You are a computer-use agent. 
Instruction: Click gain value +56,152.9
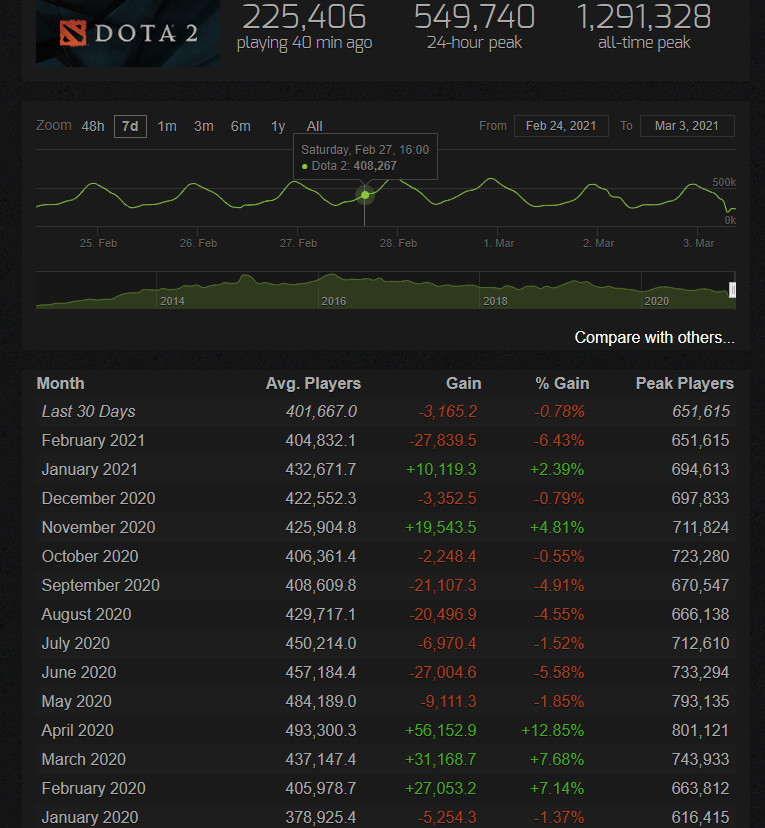[x=441, y=731]
